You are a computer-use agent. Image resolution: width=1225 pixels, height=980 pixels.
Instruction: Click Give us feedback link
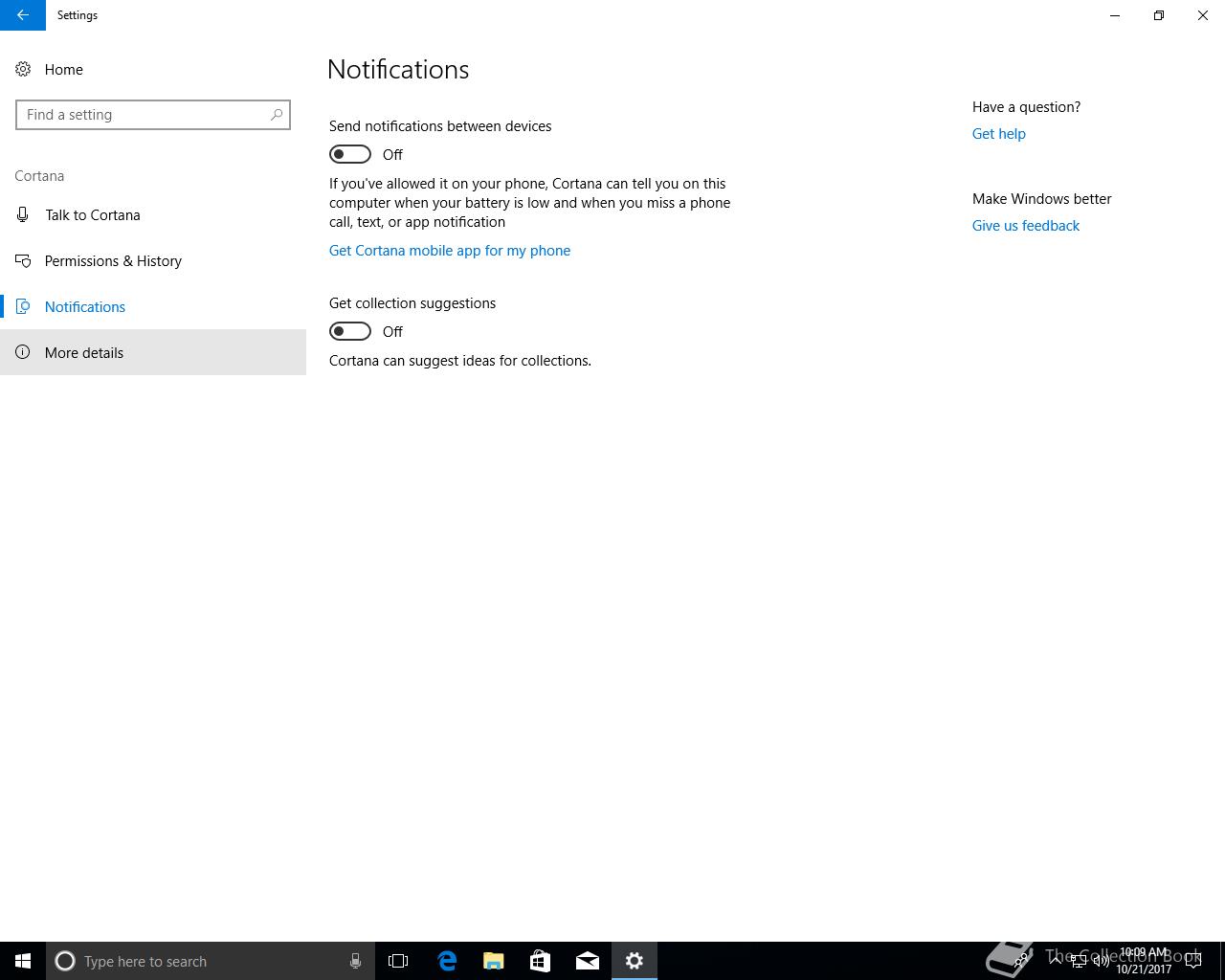[x=1026, y=226]
